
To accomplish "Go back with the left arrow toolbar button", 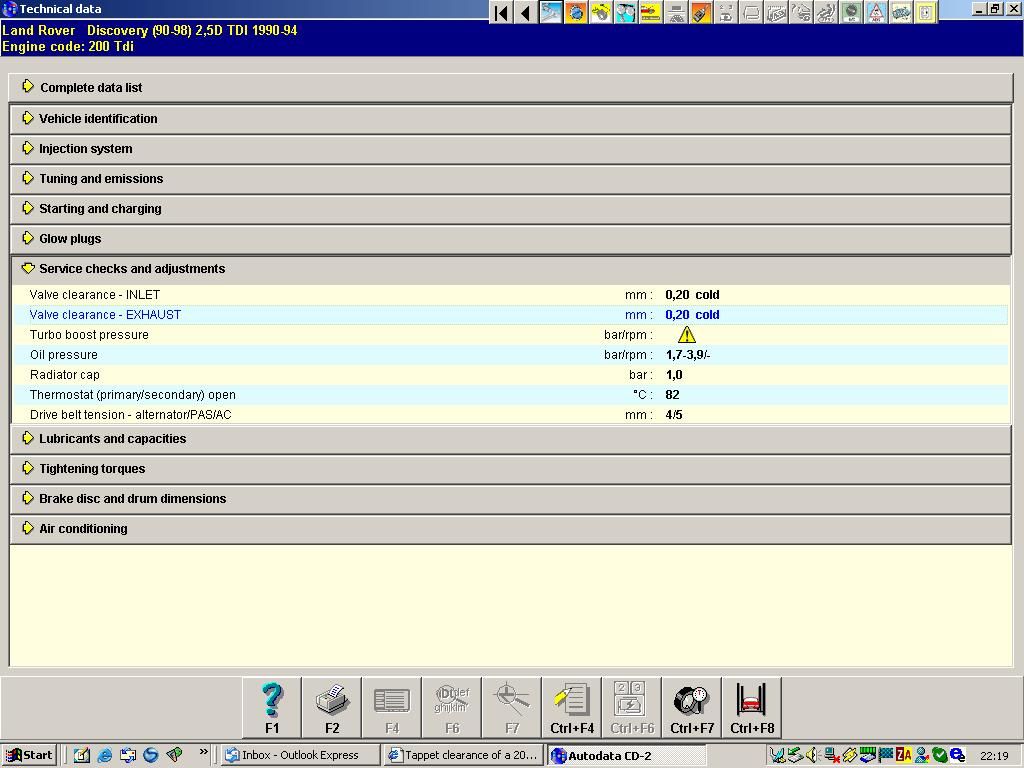I will [525, 12].
